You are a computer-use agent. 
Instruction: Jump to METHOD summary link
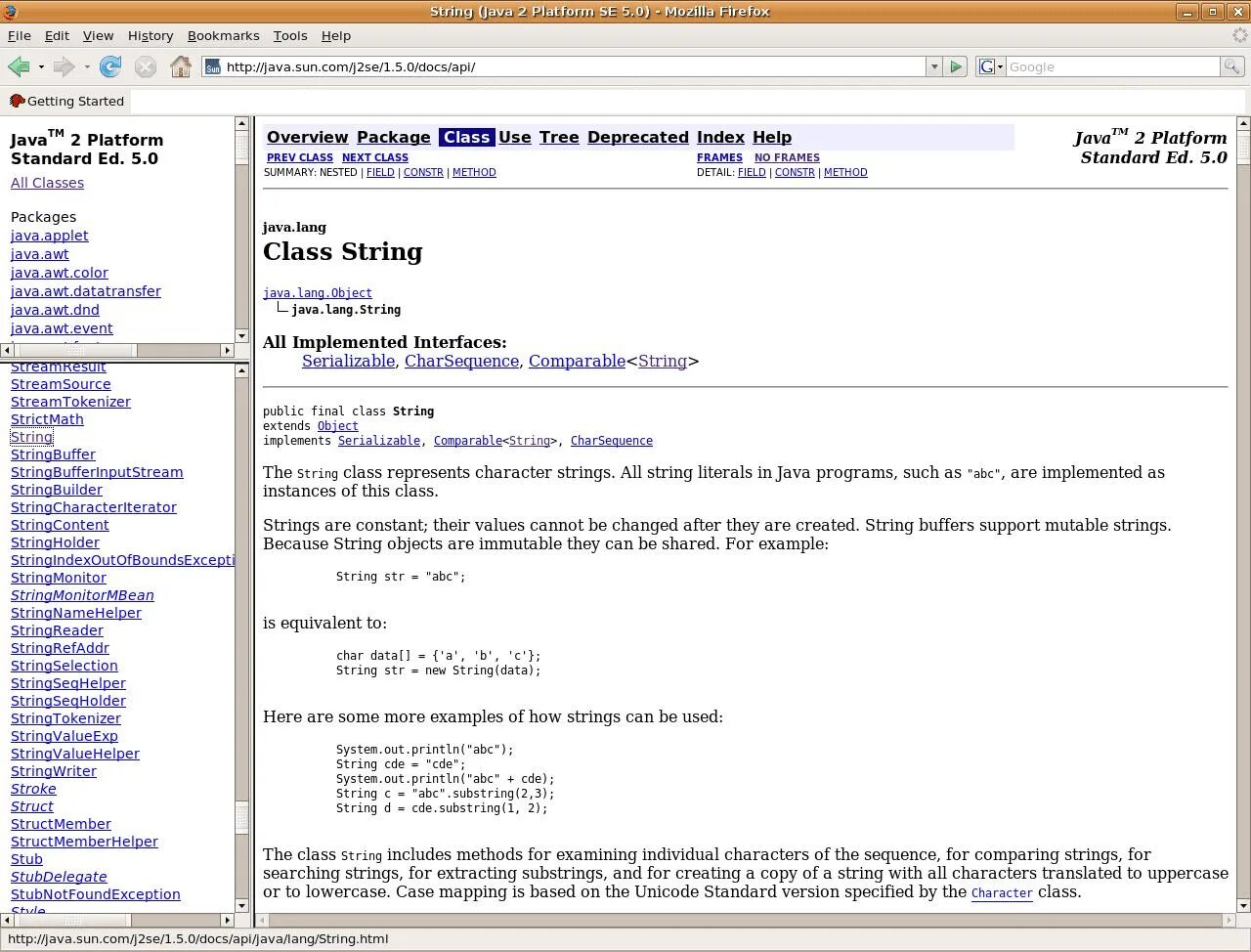coord(474,172)
